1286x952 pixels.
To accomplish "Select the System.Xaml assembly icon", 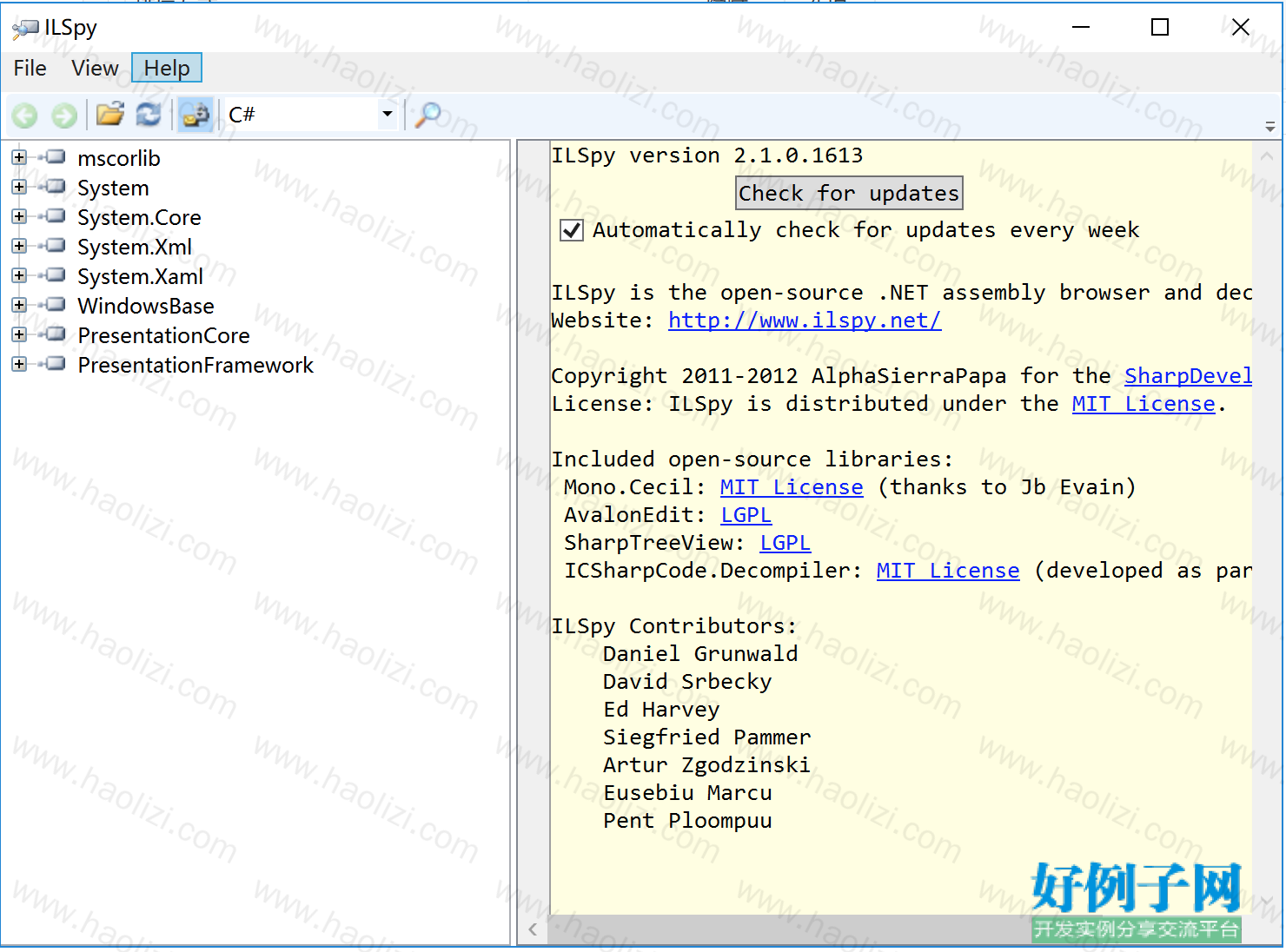I will pyautogui.click(x=53, y=275).
